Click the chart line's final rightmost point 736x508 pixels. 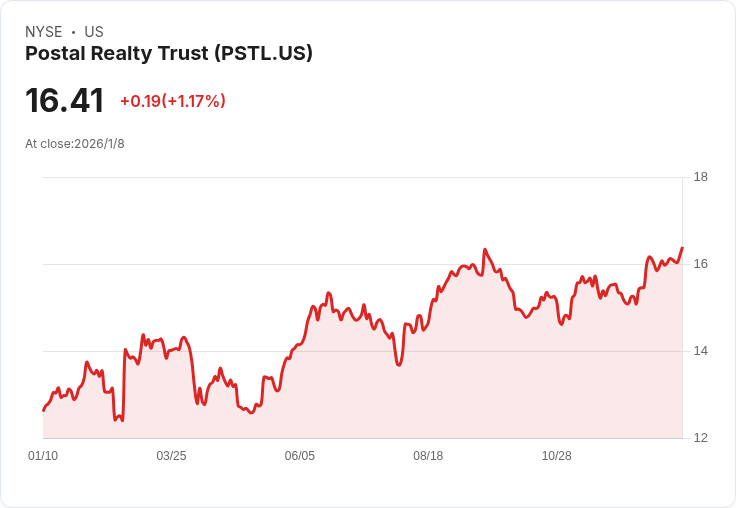coord(682,247)
